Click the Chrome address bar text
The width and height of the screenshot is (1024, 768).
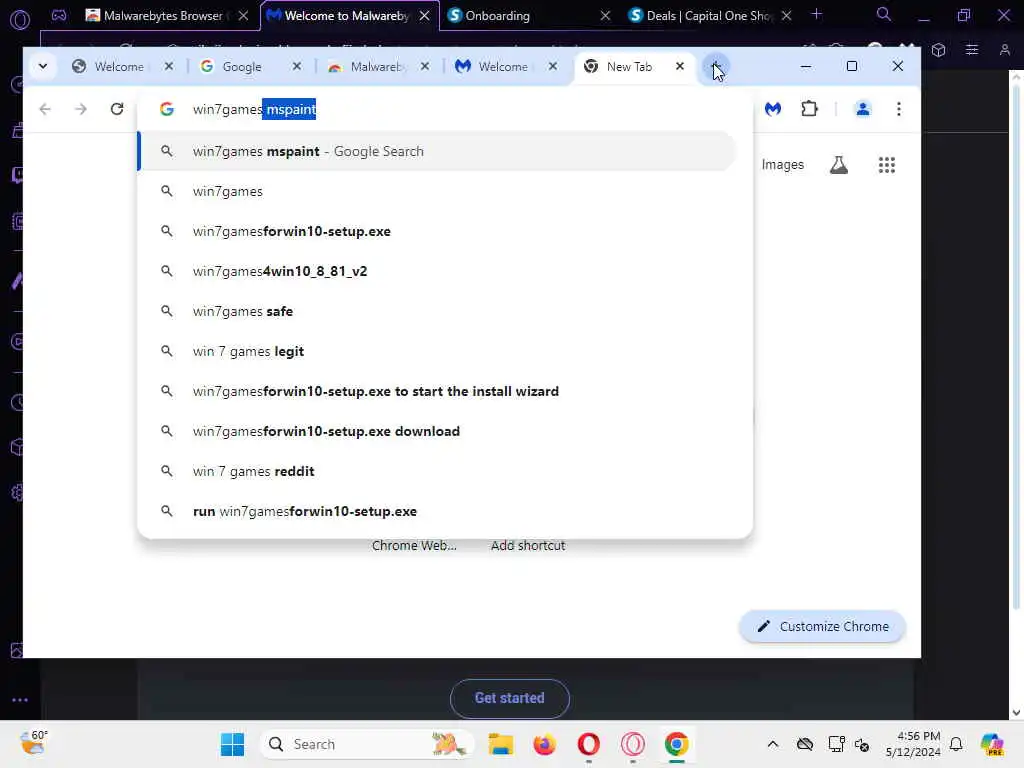pos(254,109)
